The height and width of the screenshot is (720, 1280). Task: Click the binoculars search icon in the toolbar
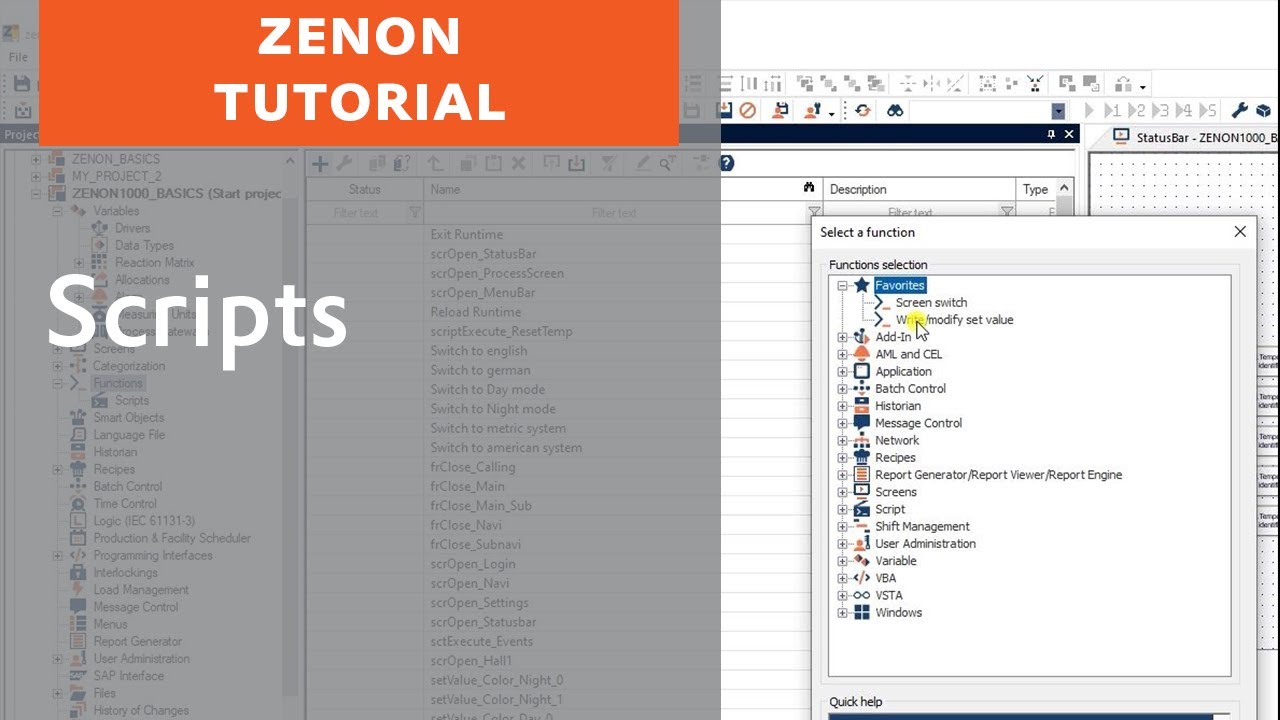(x=895, y=111)
